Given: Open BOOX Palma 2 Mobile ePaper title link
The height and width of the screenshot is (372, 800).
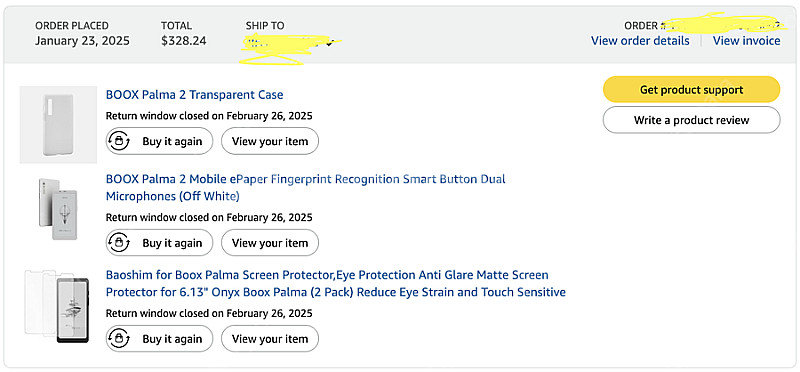Looking at the screenshot, I should point(306,187).
